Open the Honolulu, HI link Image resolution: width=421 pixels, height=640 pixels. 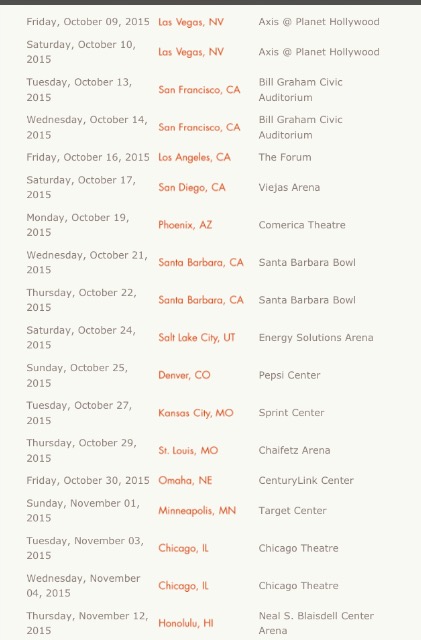coord(186,624)
